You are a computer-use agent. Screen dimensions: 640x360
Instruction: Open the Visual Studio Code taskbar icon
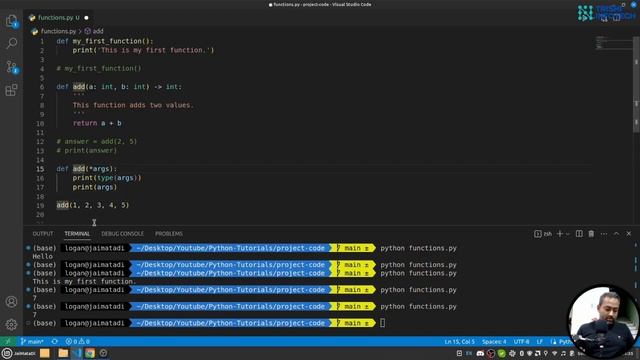(77, 353)
